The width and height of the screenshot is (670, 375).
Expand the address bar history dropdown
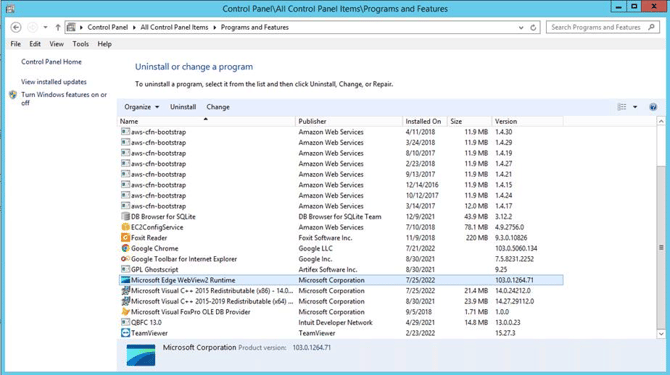pyautogui.click(x=521, y=27)
